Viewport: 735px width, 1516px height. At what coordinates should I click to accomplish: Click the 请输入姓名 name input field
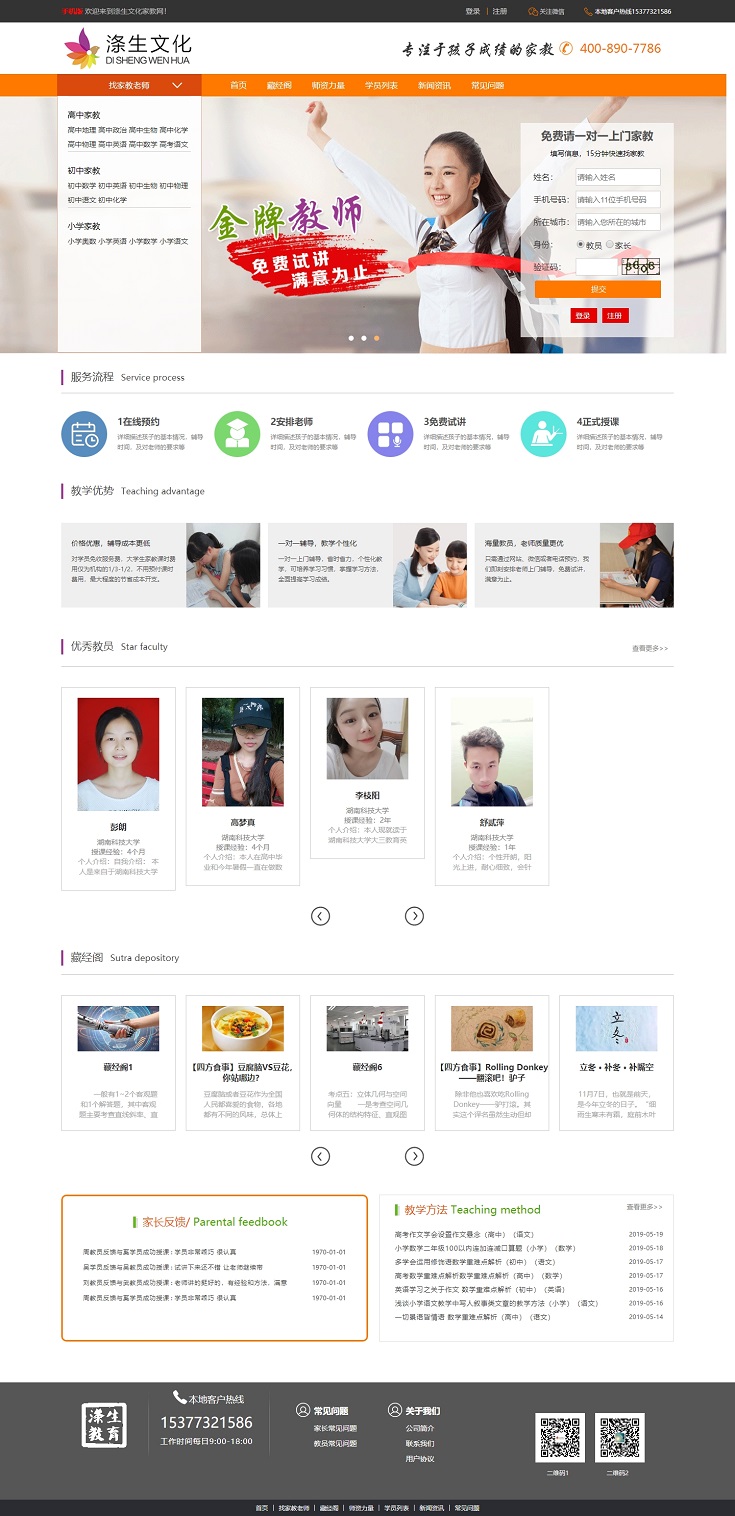617,177
